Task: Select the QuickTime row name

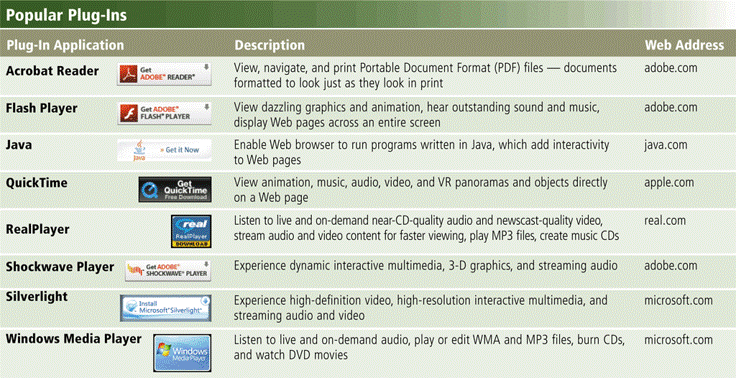Action: [x=36, y=183]
